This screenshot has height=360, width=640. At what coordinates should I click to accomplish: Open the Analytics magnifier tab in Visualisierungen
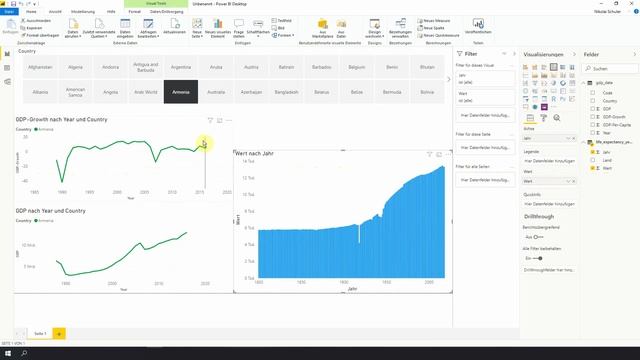point(557,118)
